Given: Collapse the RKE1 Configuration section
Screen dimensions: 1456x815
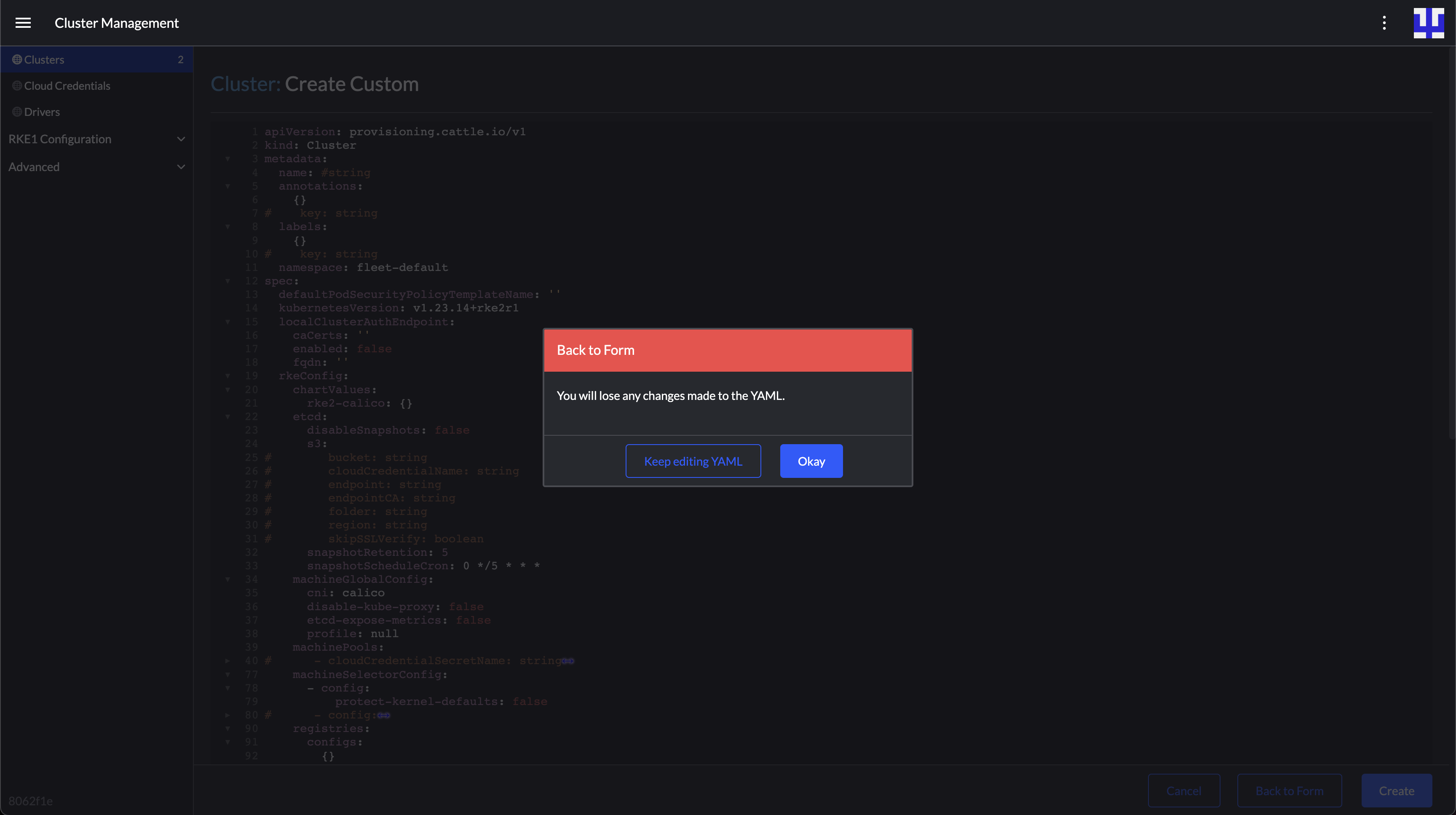Looking at the screenshot, I should pos(180,139).
